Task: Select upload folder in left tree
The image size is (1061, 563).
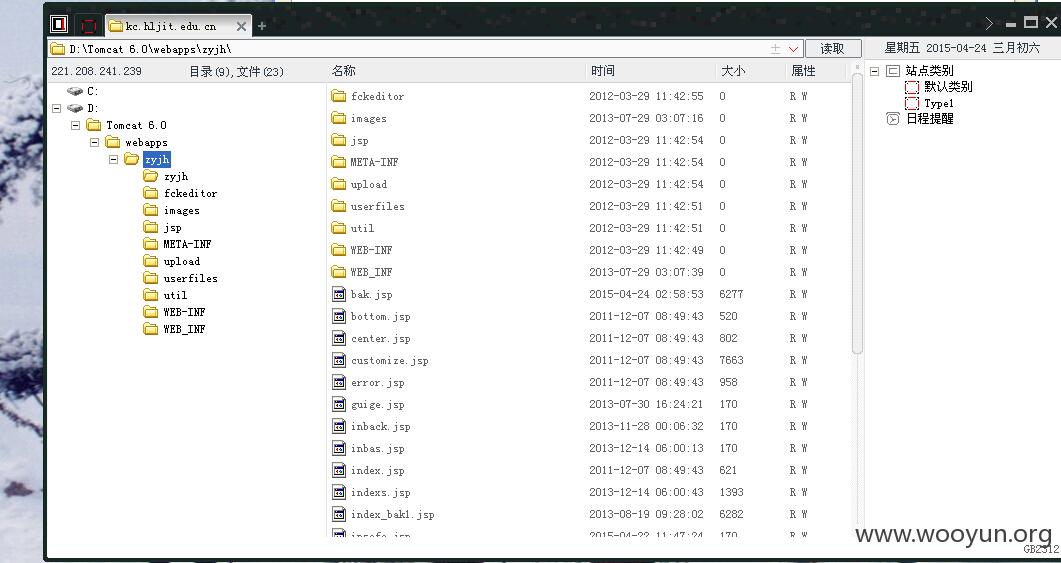Action: click(182, 261)
